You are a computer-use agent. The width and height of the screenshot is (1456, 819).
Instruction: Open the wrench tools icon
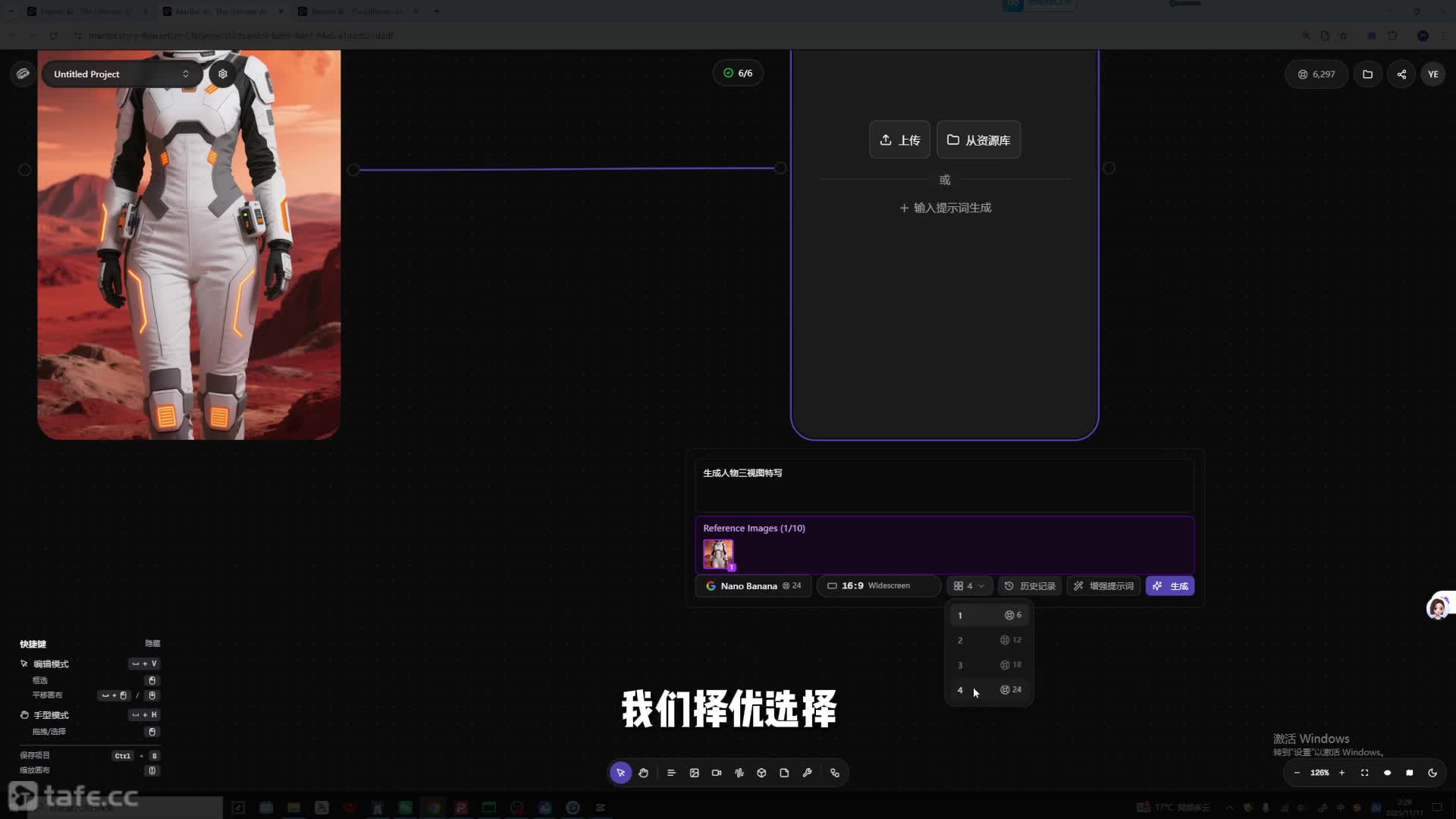click(807, 773)
